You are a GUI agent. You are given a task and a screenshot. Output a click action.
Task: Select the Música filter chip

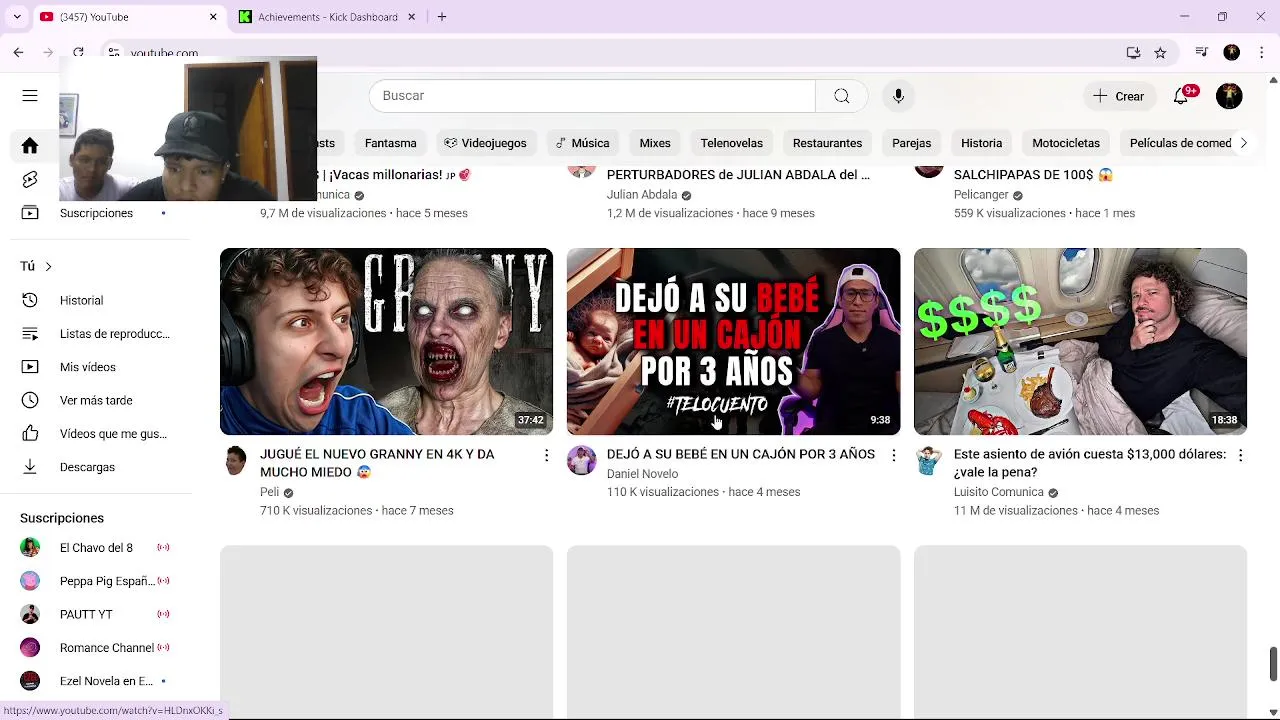click(x=582, y=143)
